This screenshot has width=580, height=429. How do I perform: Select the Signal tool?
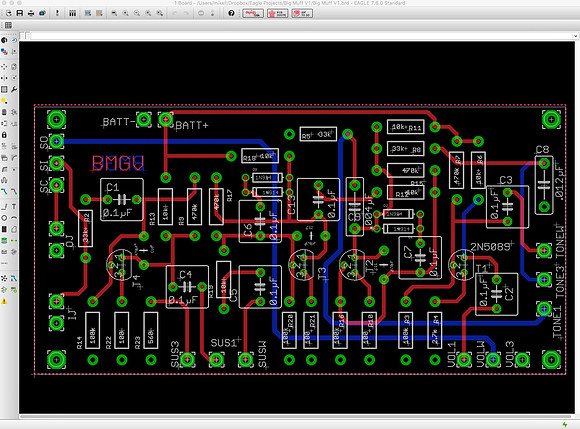point(14,241)
